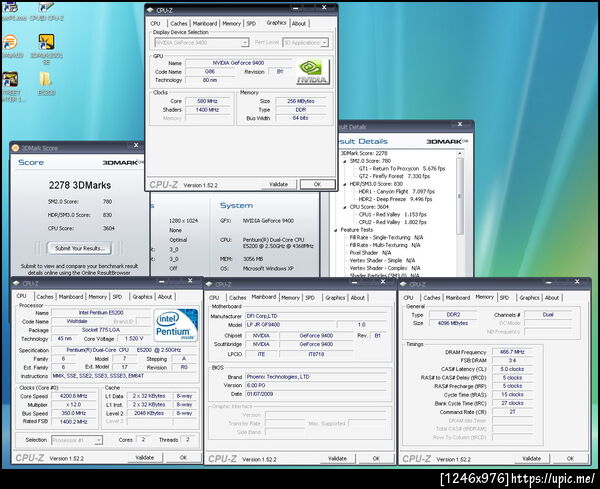Select 'Vertex Shader - Simple' row
Screen dimensions: 600x489
click(x=382, y=261)
